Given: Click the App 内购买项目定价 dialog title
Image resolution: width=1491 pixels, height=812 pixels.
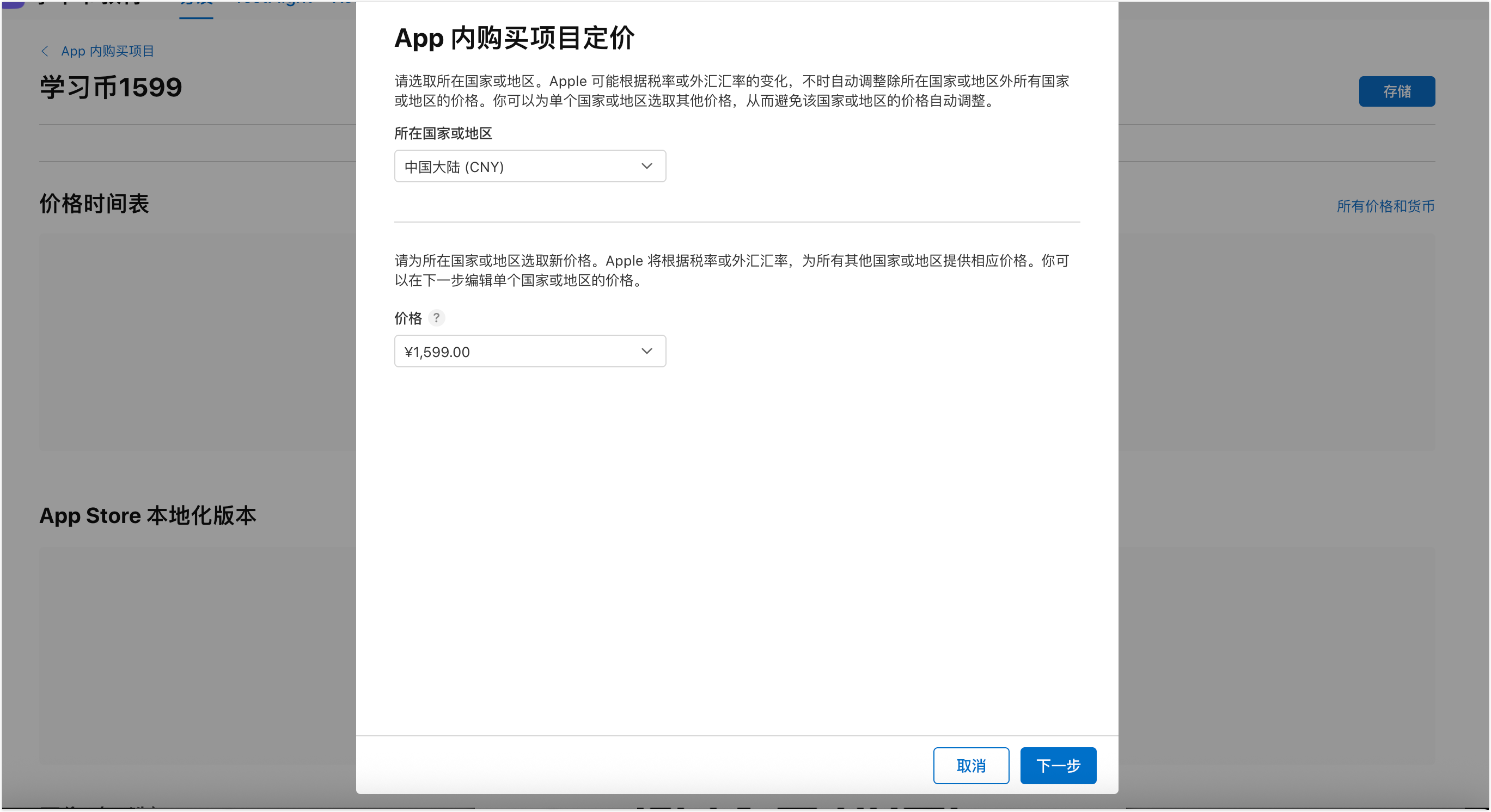Looking at the screenshot, I should 514,39.
